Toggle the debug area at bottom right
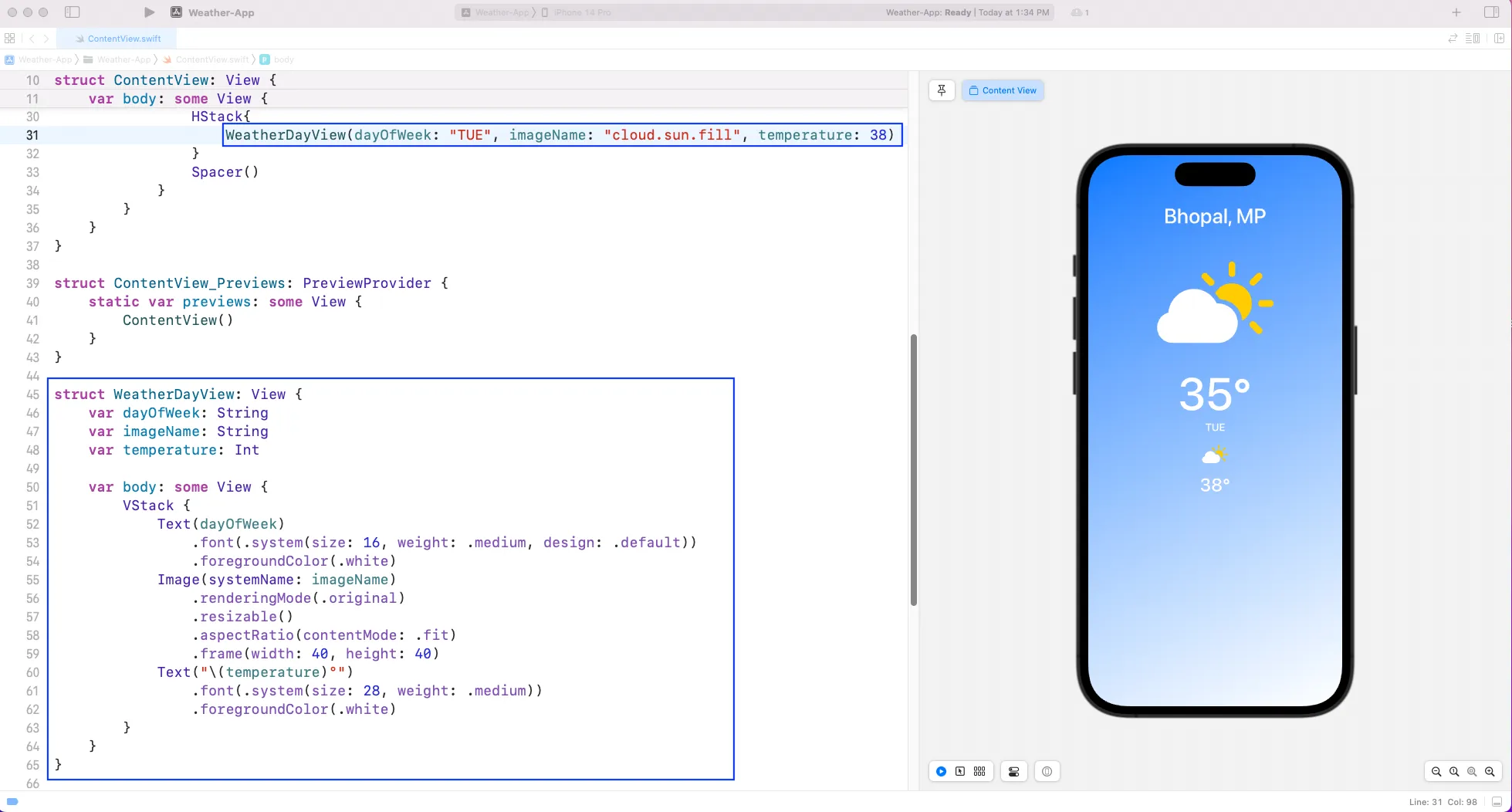This screenshot has height=812, width=1512. pos(1497,802)
